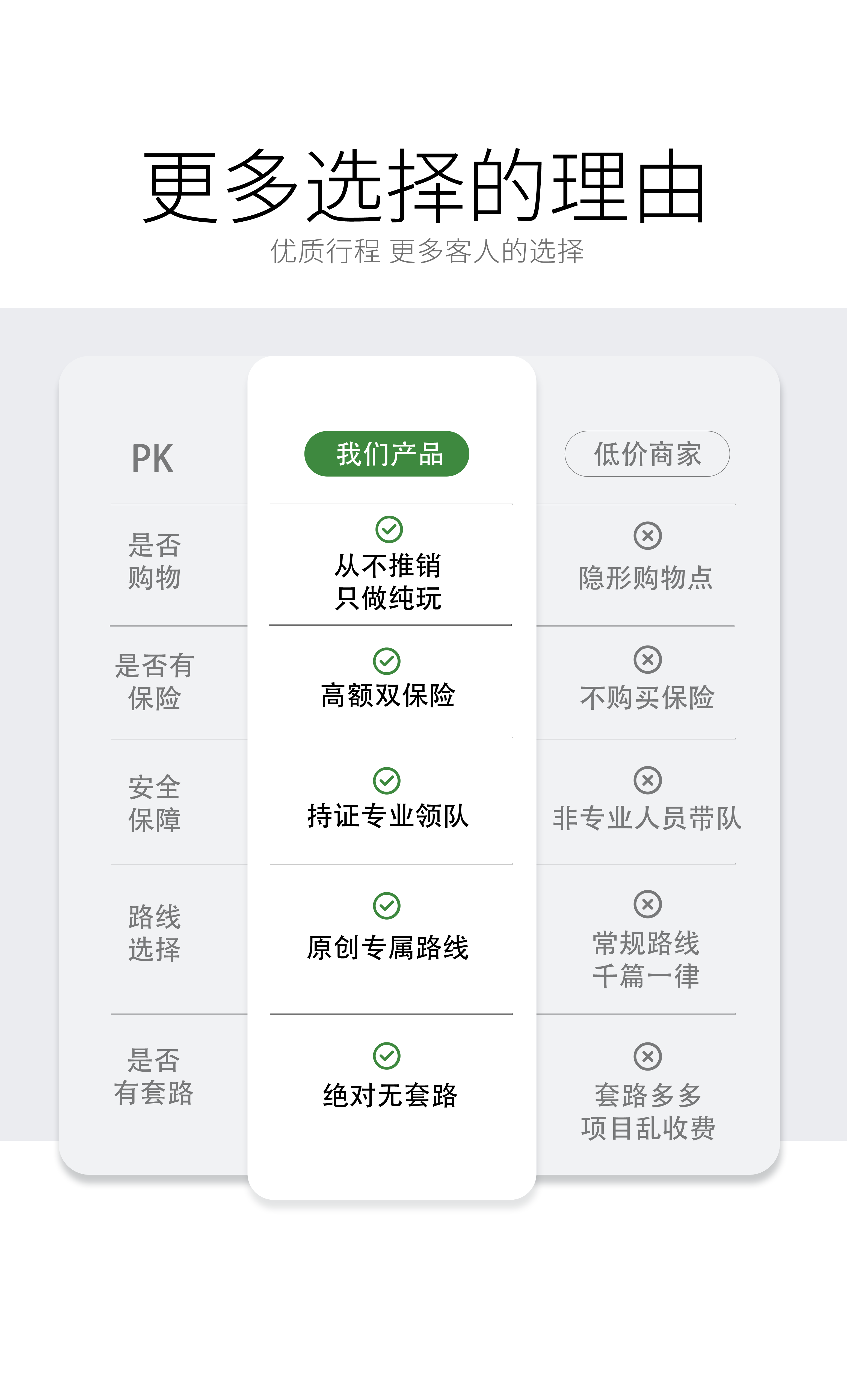Click the green check above 绝对无套路

coord(387,1056)
